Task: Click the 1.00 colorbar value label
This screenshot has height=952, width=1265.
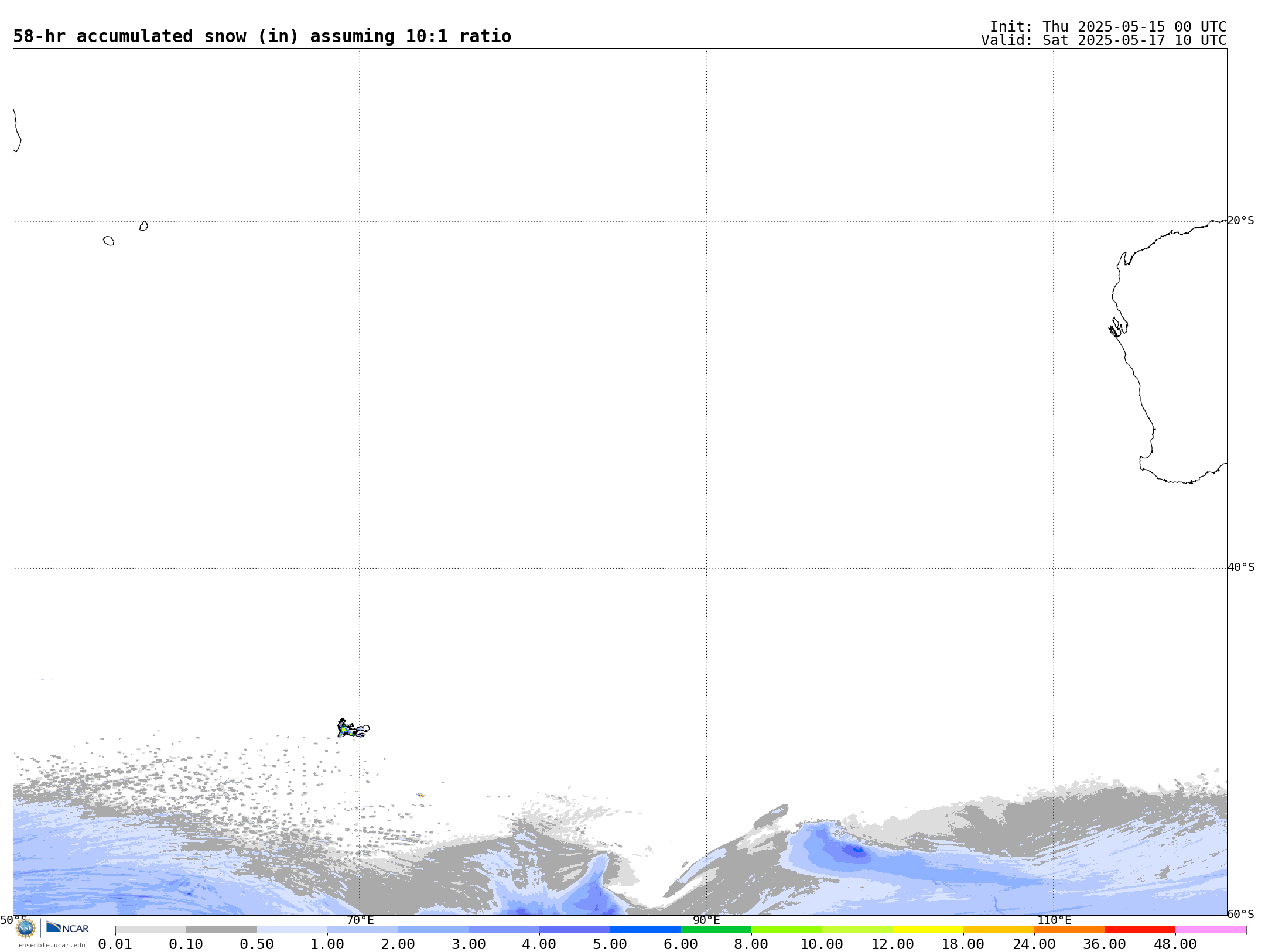Action: pyautogui.click(x=327, y=944)
